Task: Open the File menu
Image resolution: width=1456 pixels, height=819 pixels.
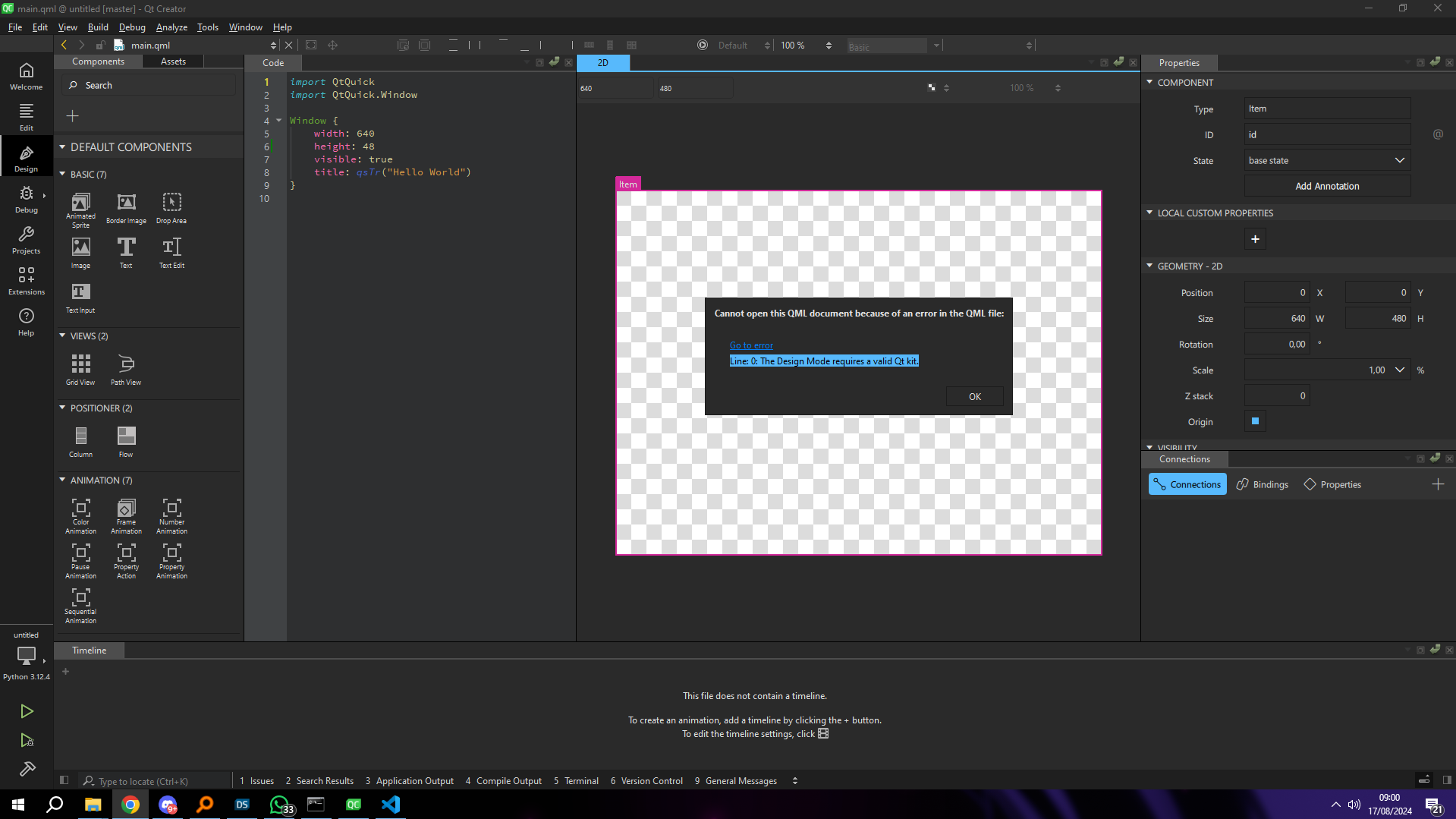Action: pyautogui.click(x=15, y=27)
